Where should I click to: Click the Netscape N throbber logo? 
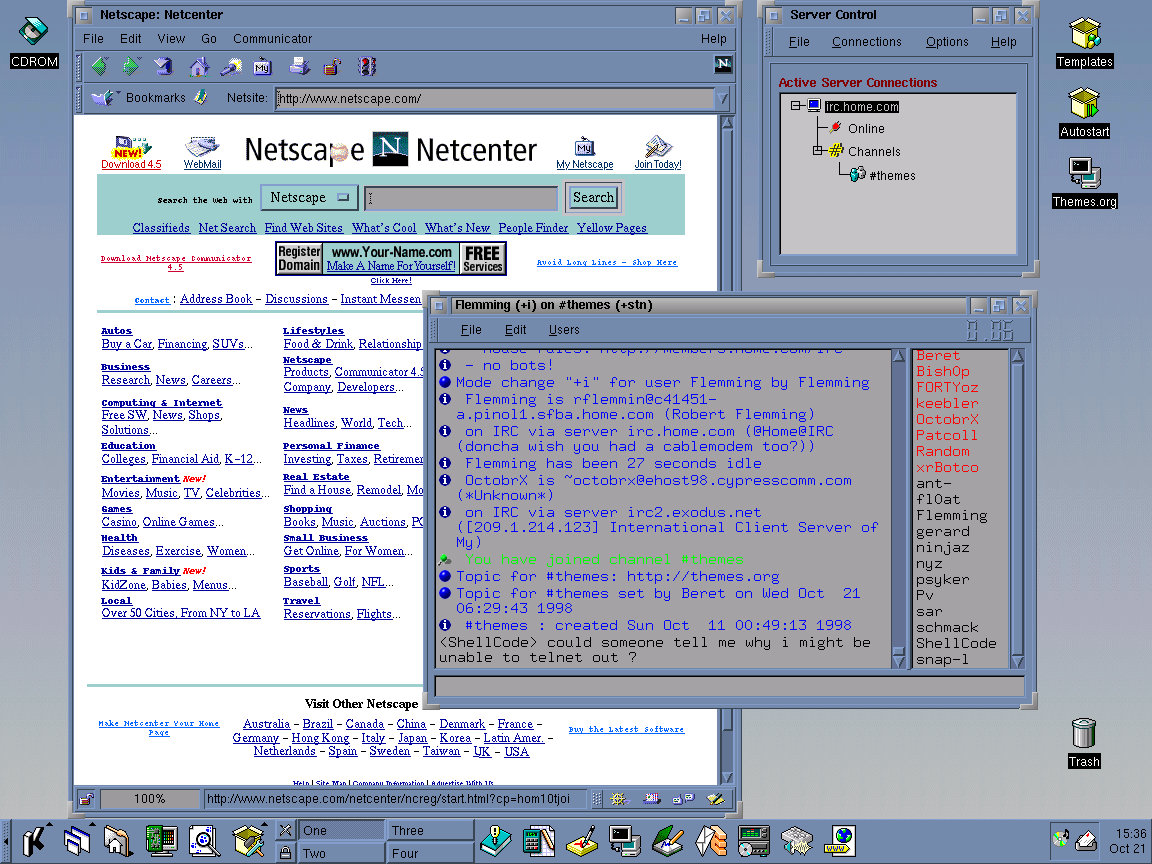point(723,65)
